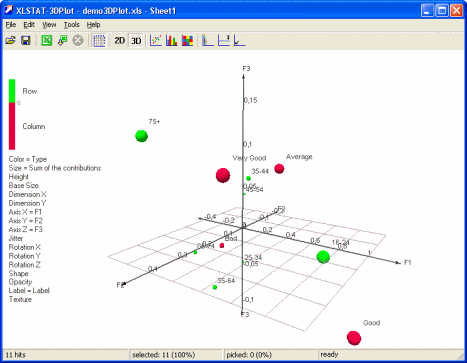Image resolution: width=467 pixels, height=363 pixels.
Task: Click the Row legend label
Action: pyautogui.click(x=30, y=91)
